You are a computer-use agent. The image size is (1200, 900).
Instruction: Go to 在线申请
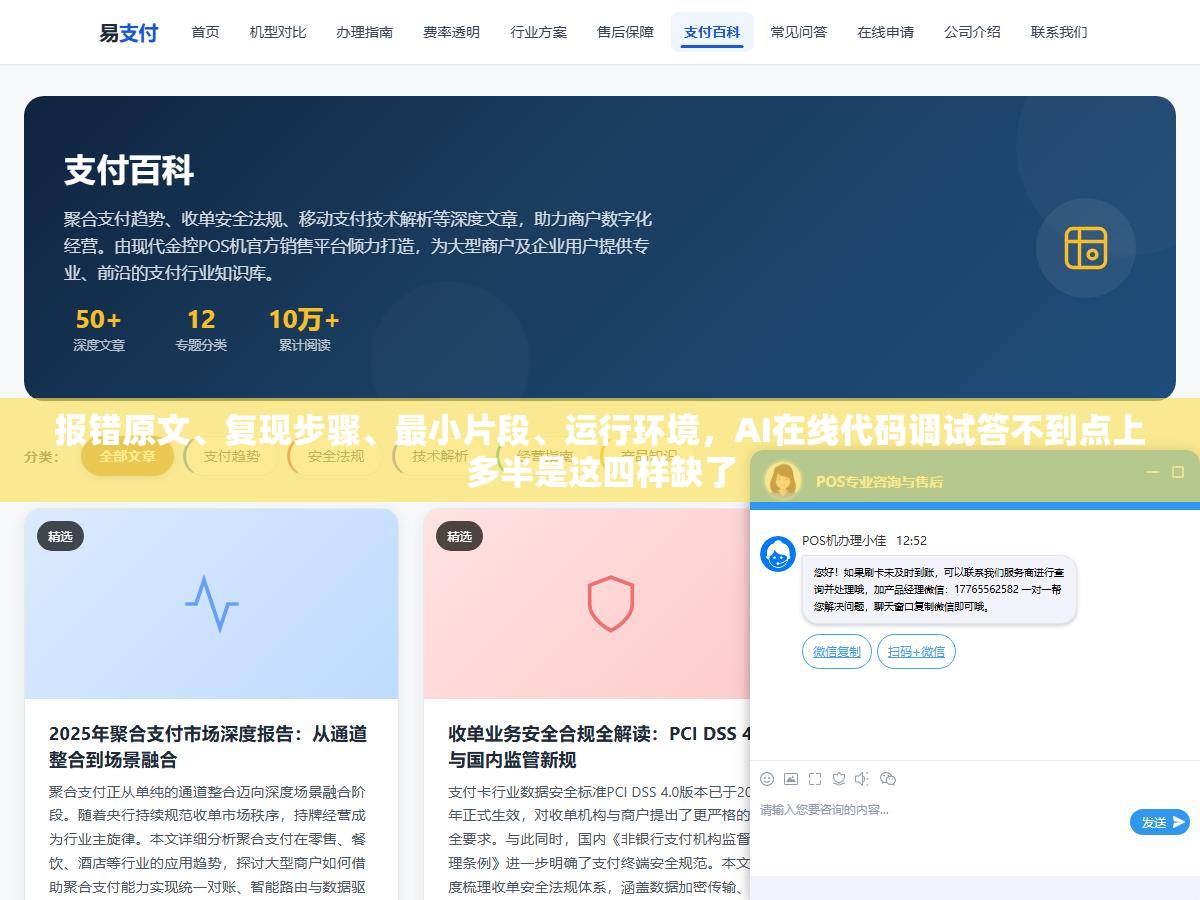885,32
